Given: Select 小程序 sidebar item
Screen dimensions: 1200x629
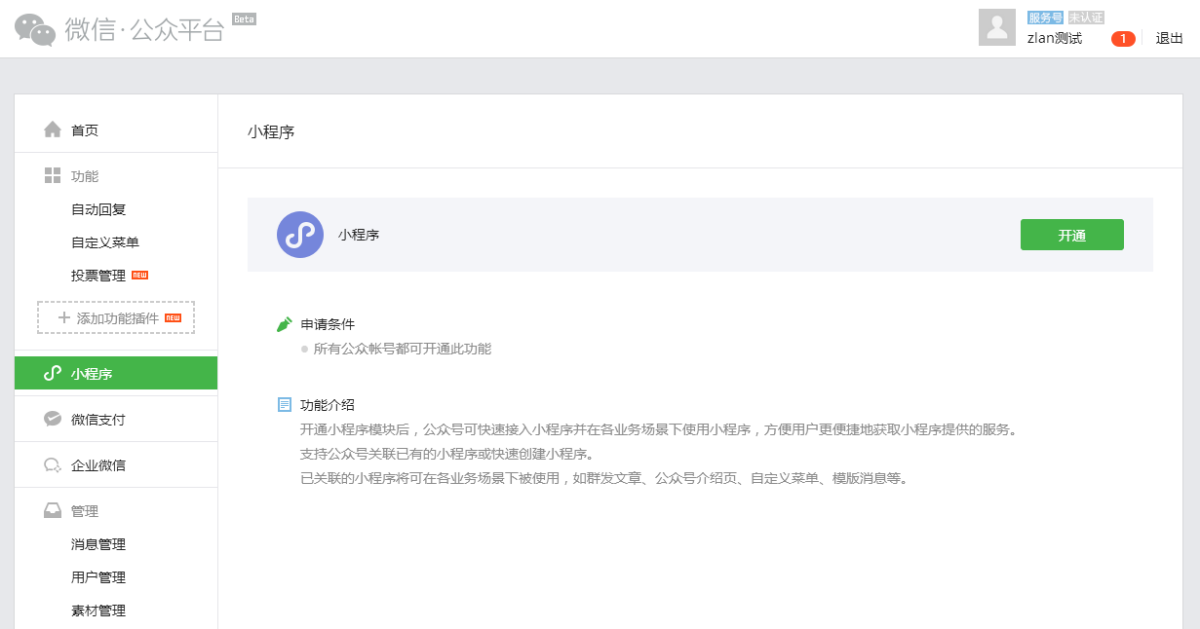Looking at the screenshot, I should point(116,374).
